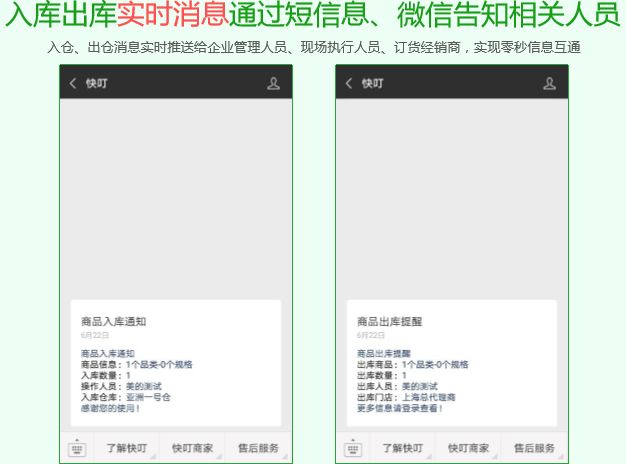
Task: Click the 快叮 title in the left phone header
Action: pyautogui.click(x=96, y=84)
